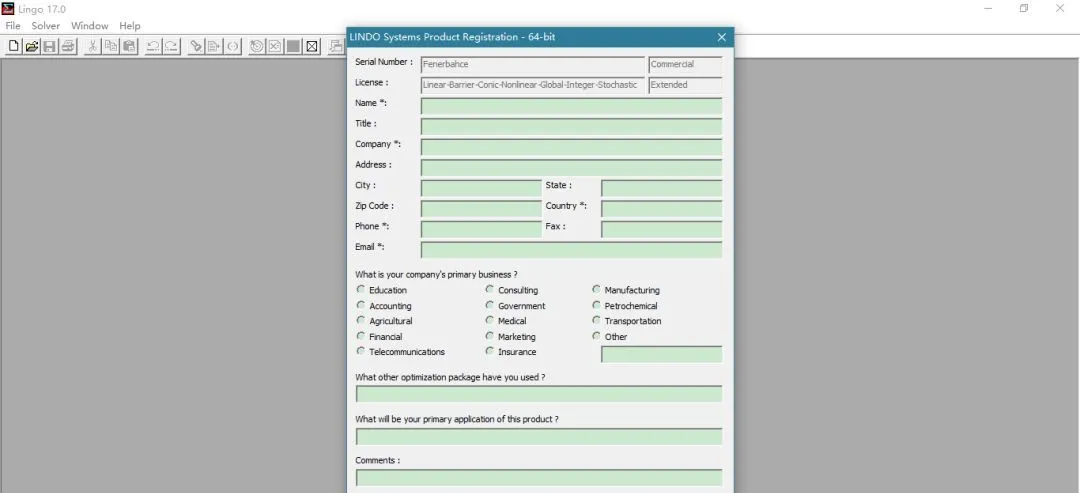The width and height of the screenshot is (1080, 493).
Task: Pick the Marketing option
Action: pos(490,336)
